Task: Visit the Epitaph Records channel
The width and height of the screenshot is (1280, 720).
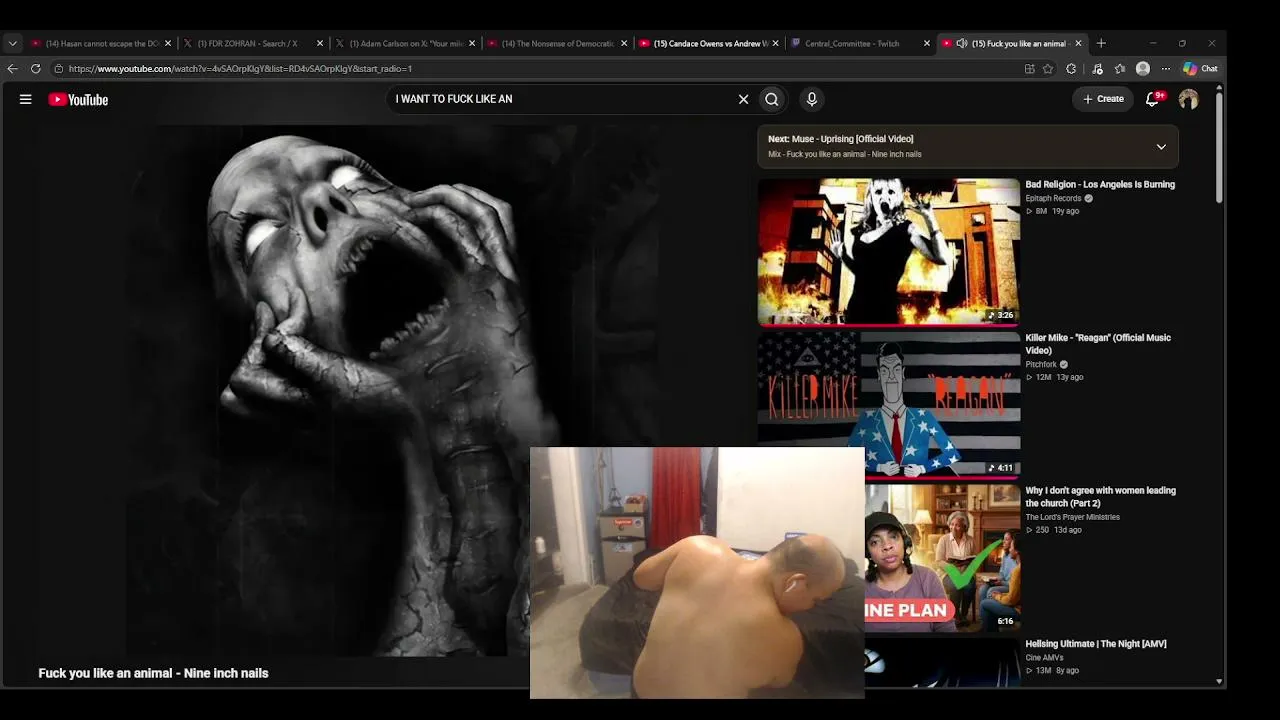Action: [1053, 198]
